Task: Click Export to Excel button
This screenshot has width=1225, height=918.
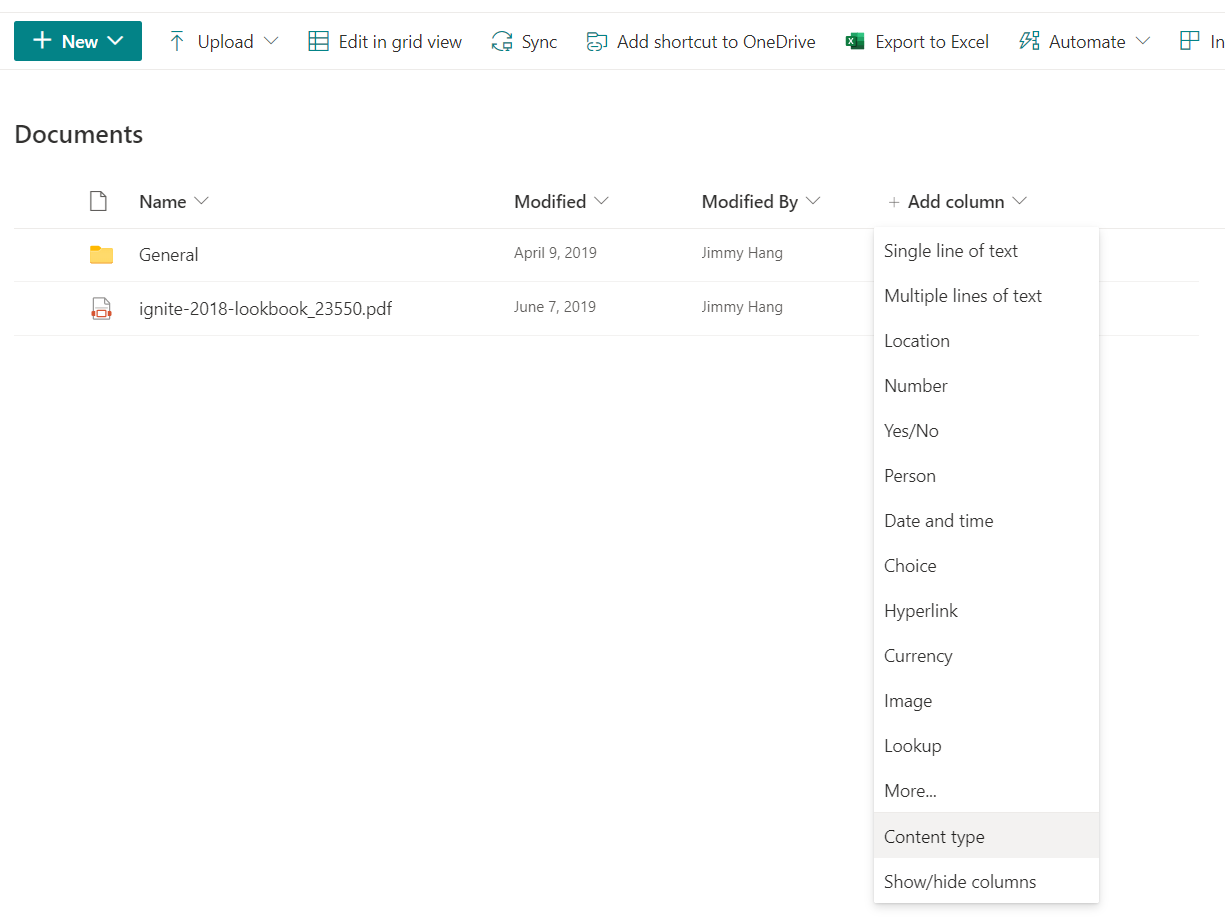Action: click(x=917, y=41)
